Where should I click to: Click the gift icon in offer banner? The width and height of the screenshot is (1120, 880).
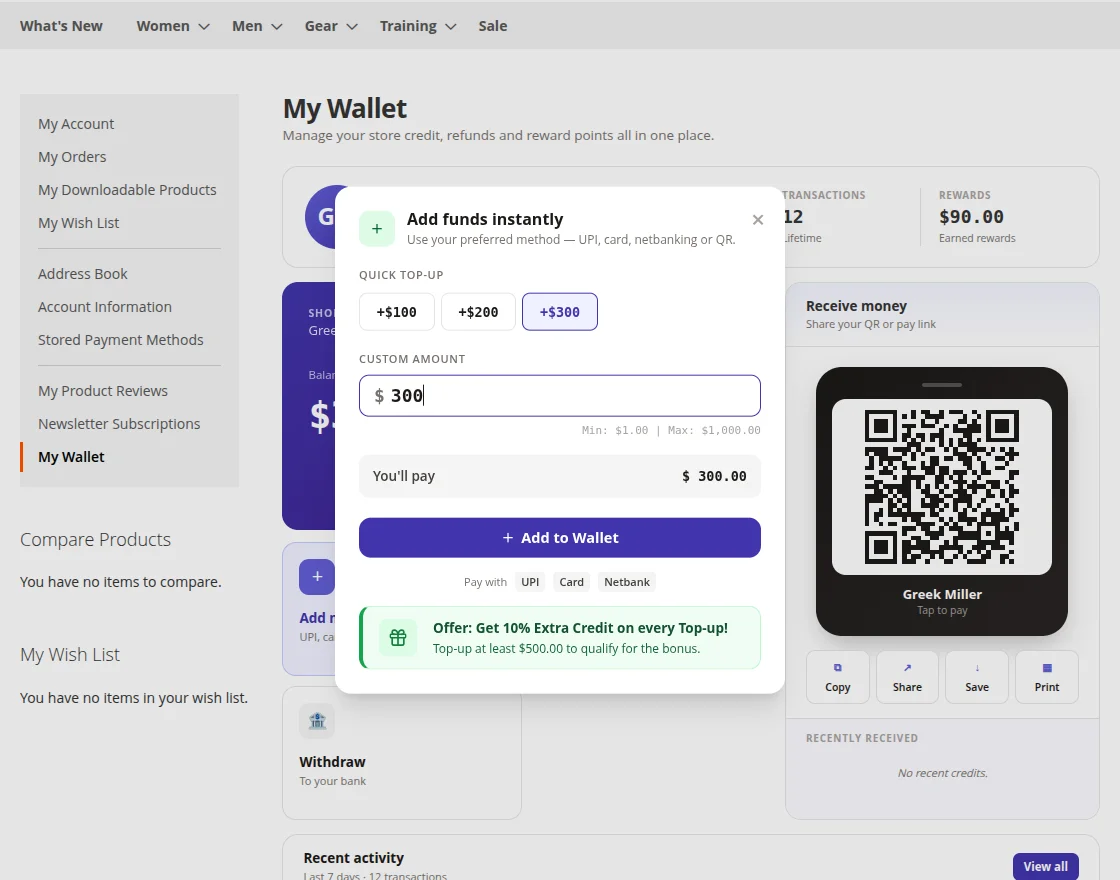click(398, 637)
